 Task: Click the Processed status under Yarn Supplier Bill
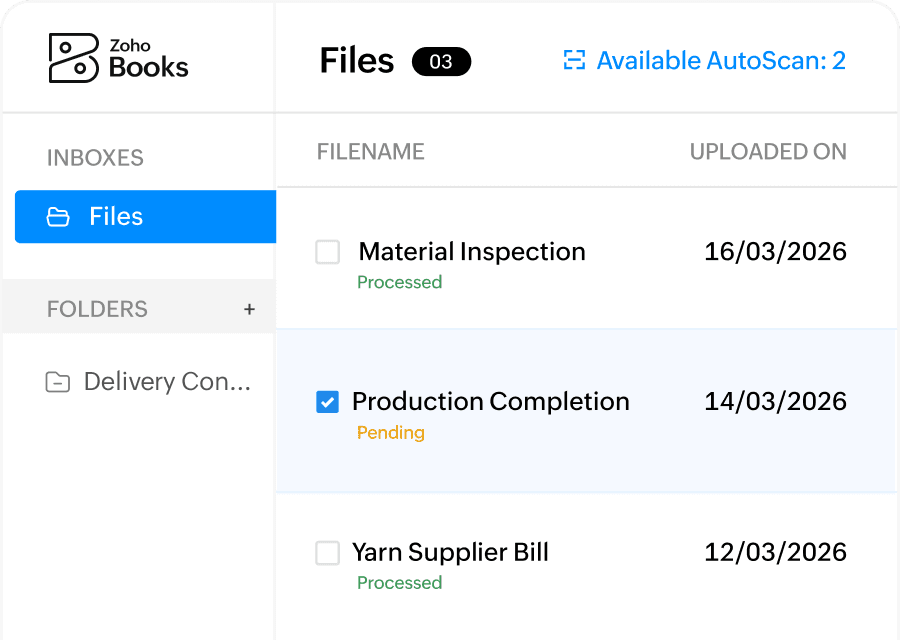[399, 583]
